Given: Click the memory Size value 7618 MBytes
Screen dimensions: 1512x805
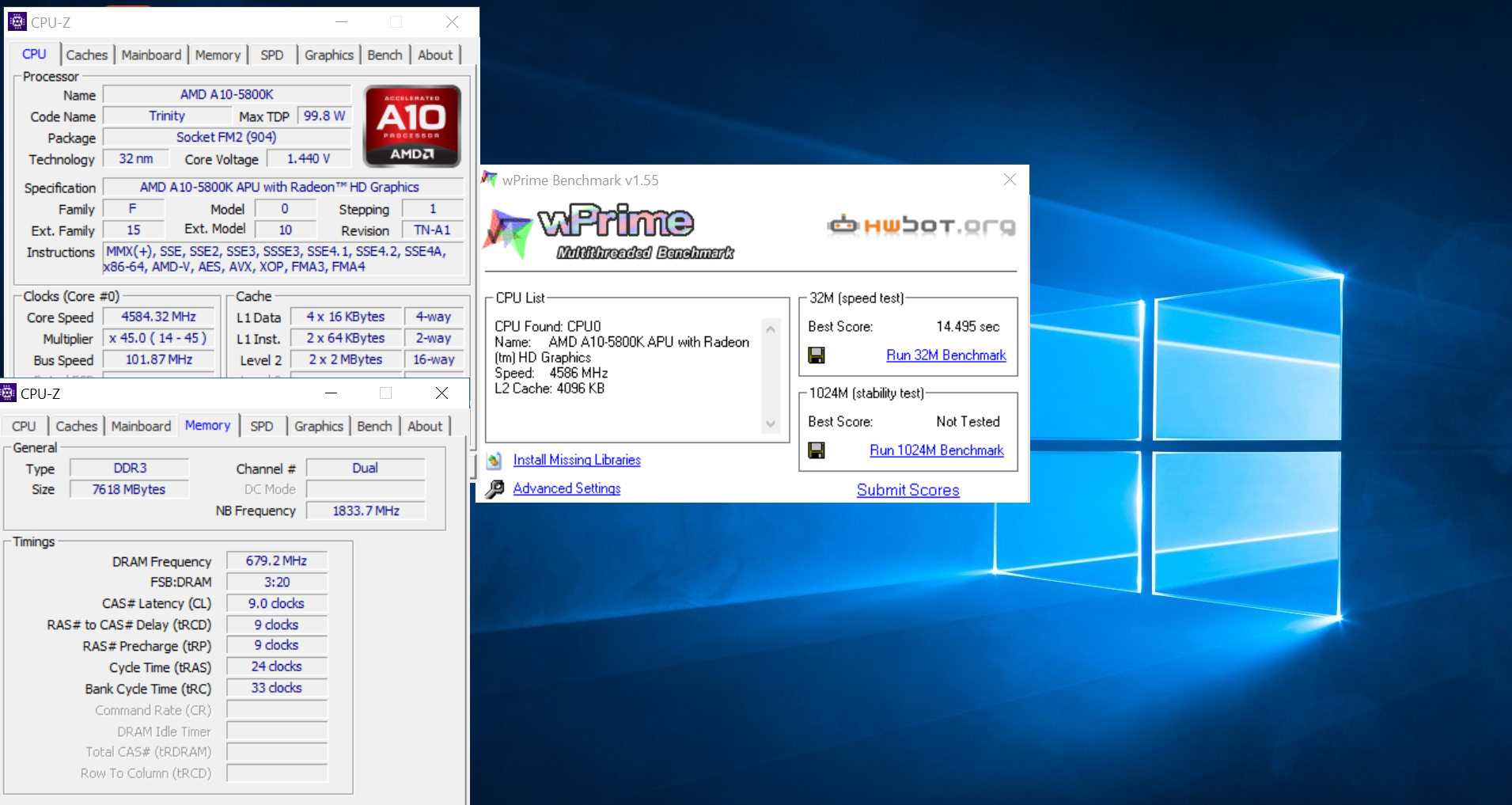Looking at the screenshot, I should 130,489.
